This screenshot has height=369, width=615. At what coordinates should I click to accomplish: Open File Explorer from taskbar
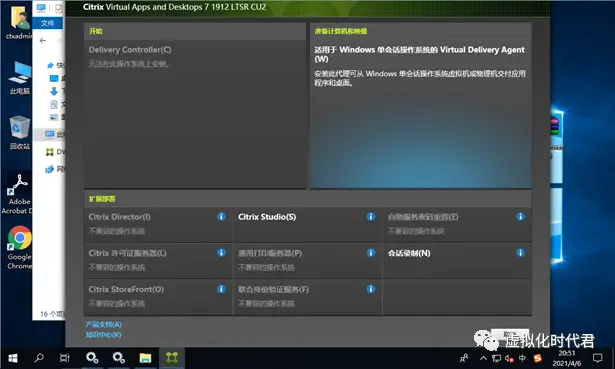coord(145,358)
